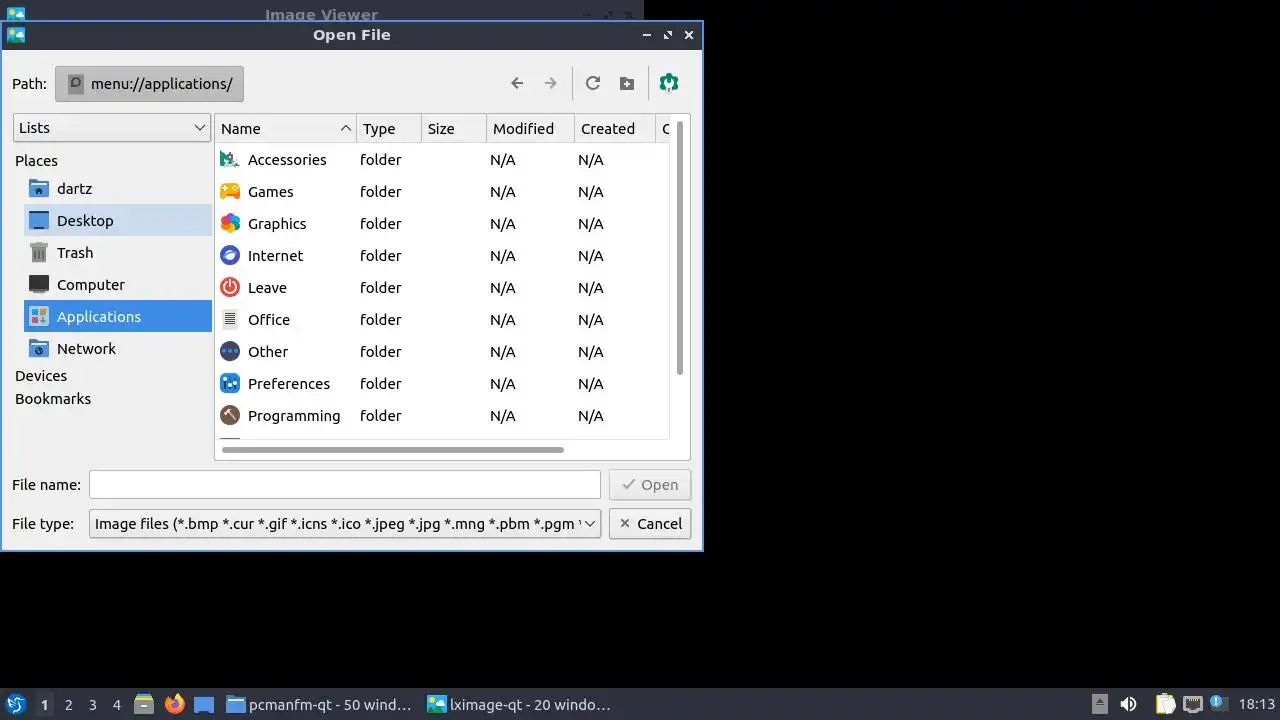
Task: Select the Accessories row name
Action: click(287, 160)
